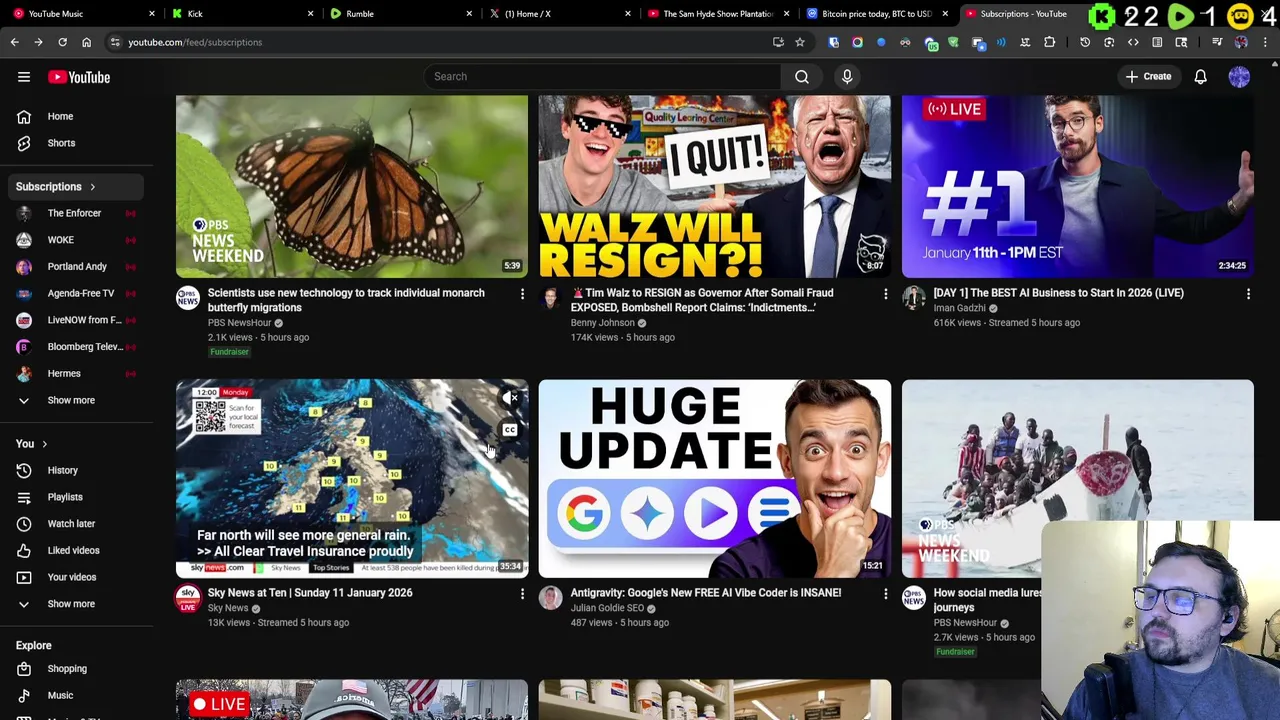
Task: Start voice search with the microphone
Action: pyautogui.click(x=847, y=76)
